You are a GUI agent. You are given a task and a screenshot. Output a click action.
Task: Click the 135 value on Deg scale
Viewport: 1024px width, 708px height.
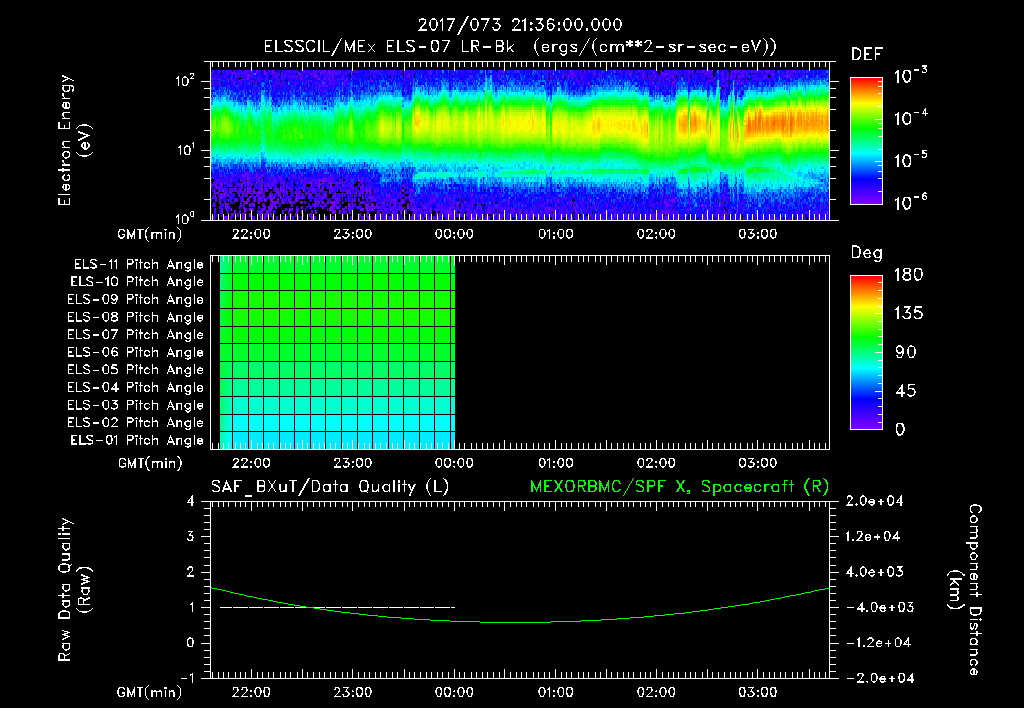(x=909, y=314)
